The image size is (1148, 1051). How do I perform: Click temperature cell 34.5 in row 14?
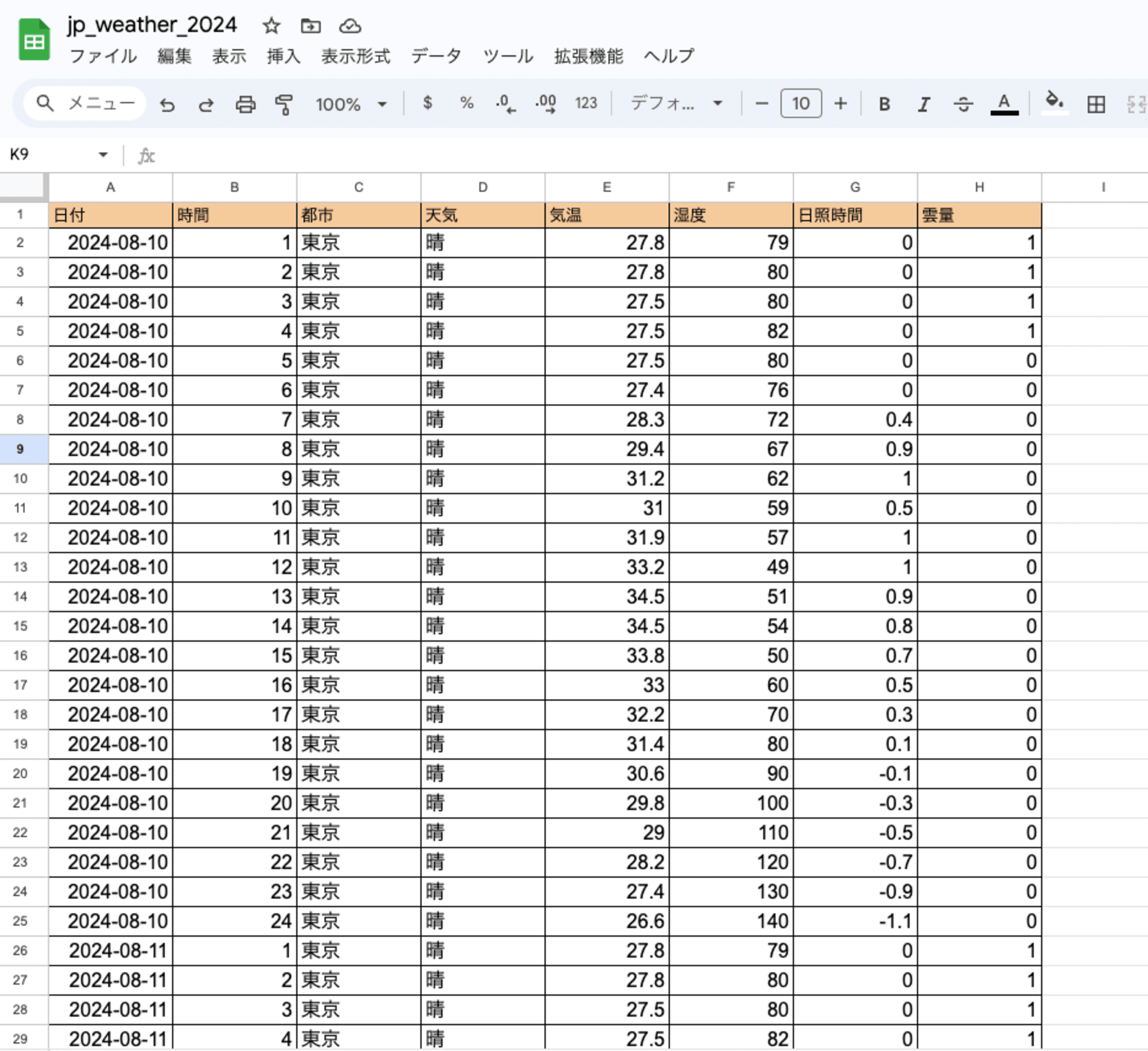607,596
